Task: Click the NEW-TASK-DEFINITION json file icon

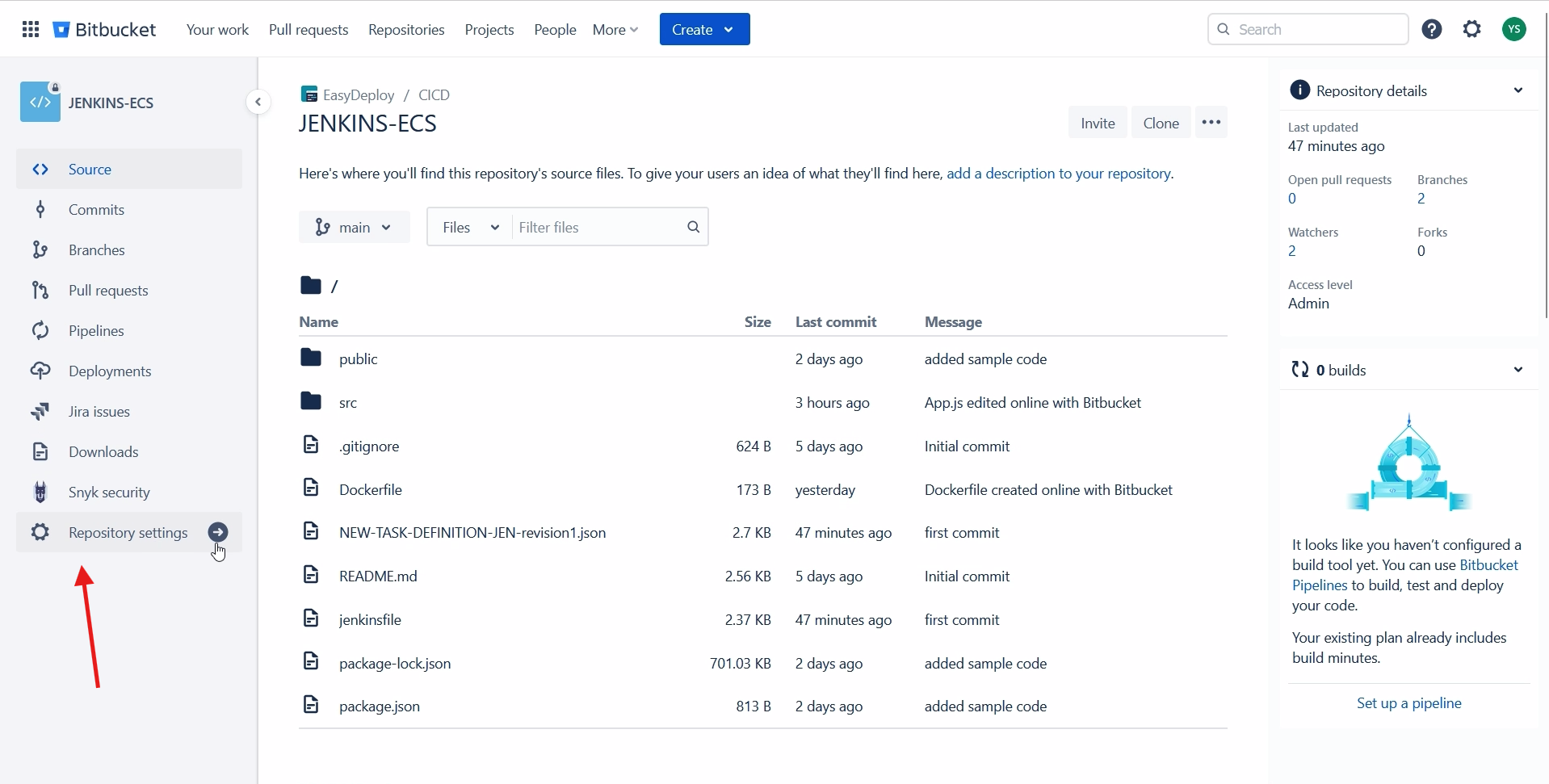Action: click(x=311, y=531)
